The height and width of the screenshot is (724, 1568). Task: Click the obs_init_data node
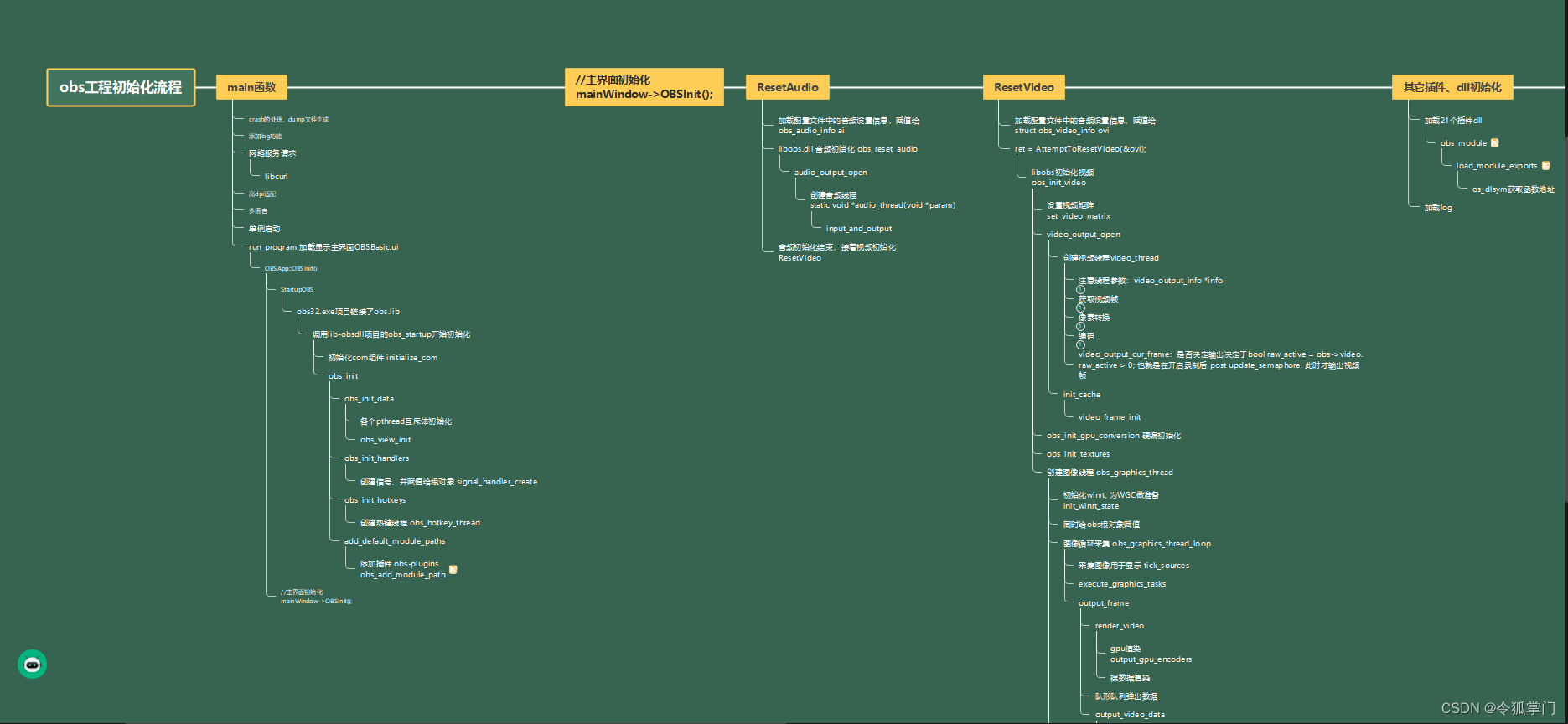click(369, 399)
